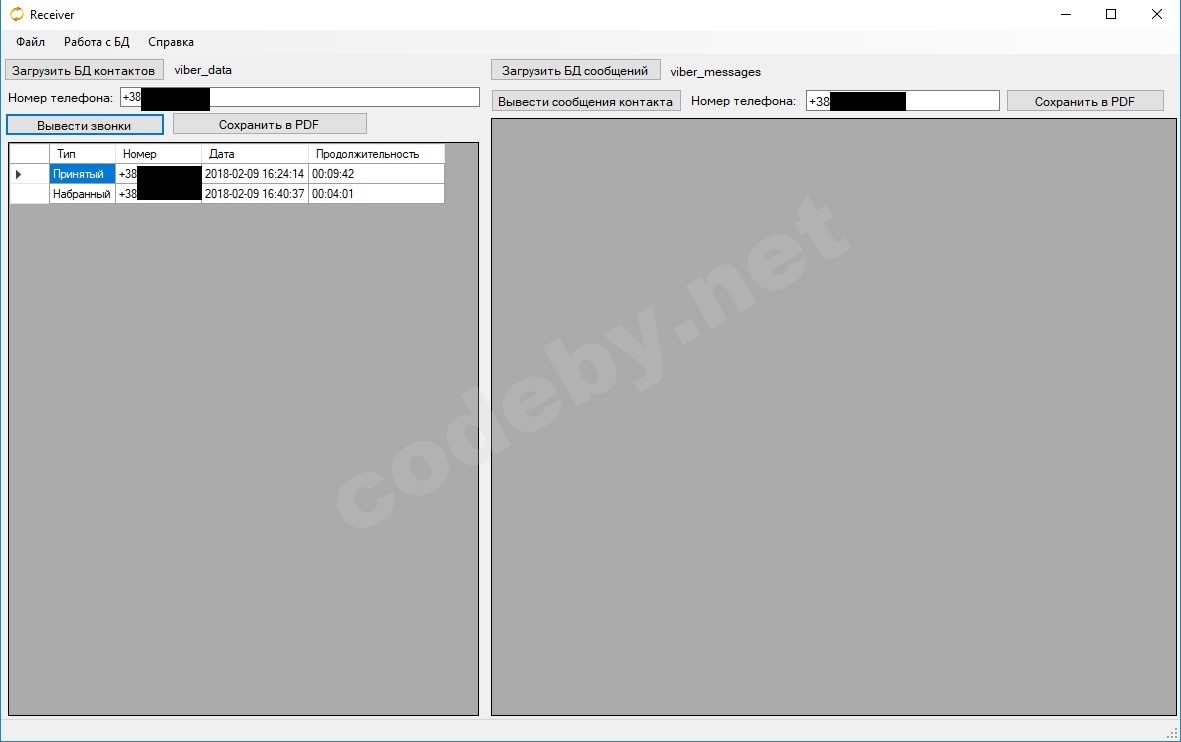Select the Принятый call type cell
1181x742 pixels.
tap(82, 174)
